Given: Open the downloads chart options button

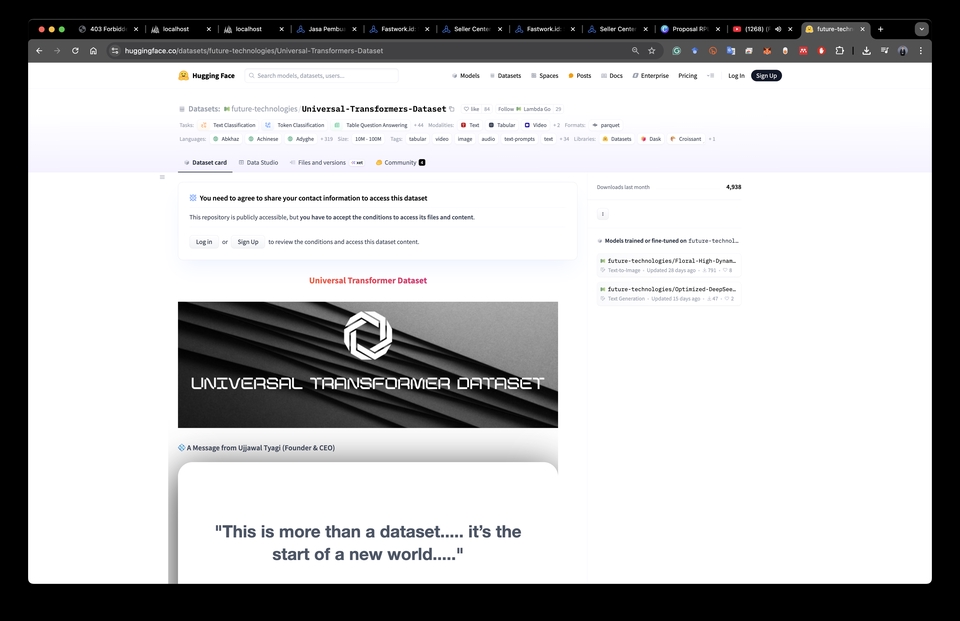Looking at the screenshot, I should 602,214.
